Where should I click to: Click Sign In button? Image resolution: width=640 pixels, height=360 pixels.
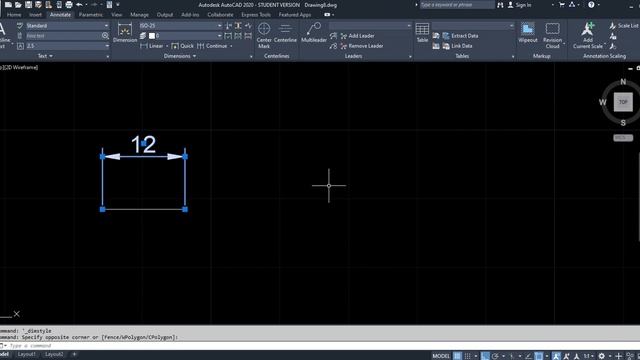pyautogui.click(x=519, y=5)
